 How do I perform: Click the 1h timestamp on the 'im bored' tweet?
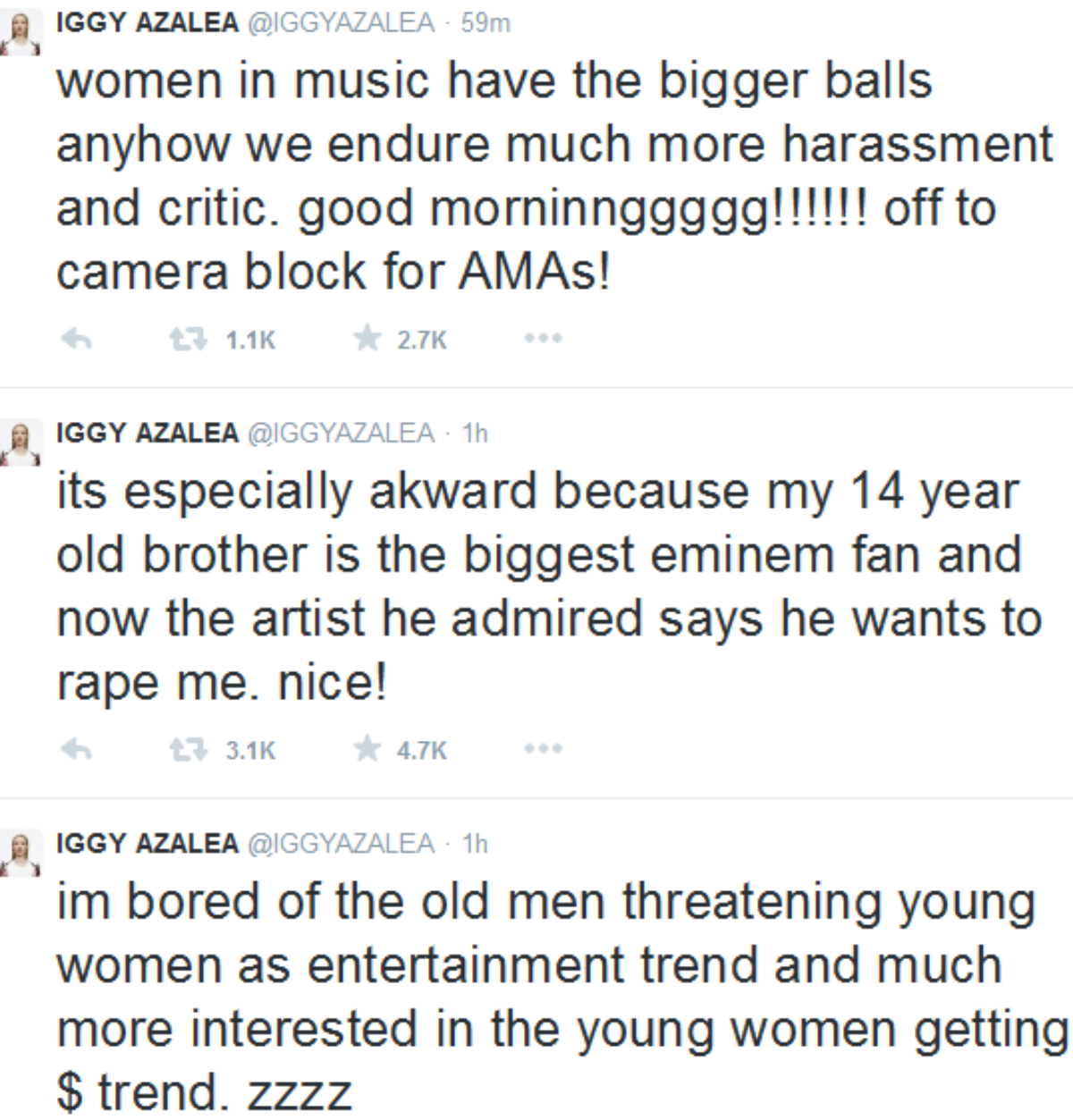click(475, 843)
